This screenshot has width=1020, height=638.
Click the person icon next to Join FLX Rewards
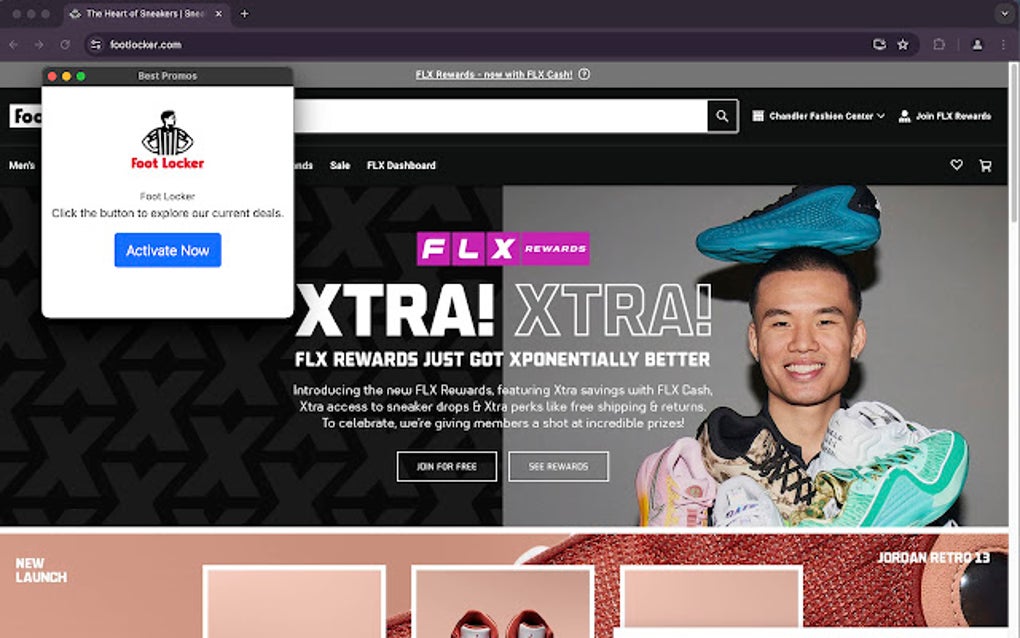point(903,115)
